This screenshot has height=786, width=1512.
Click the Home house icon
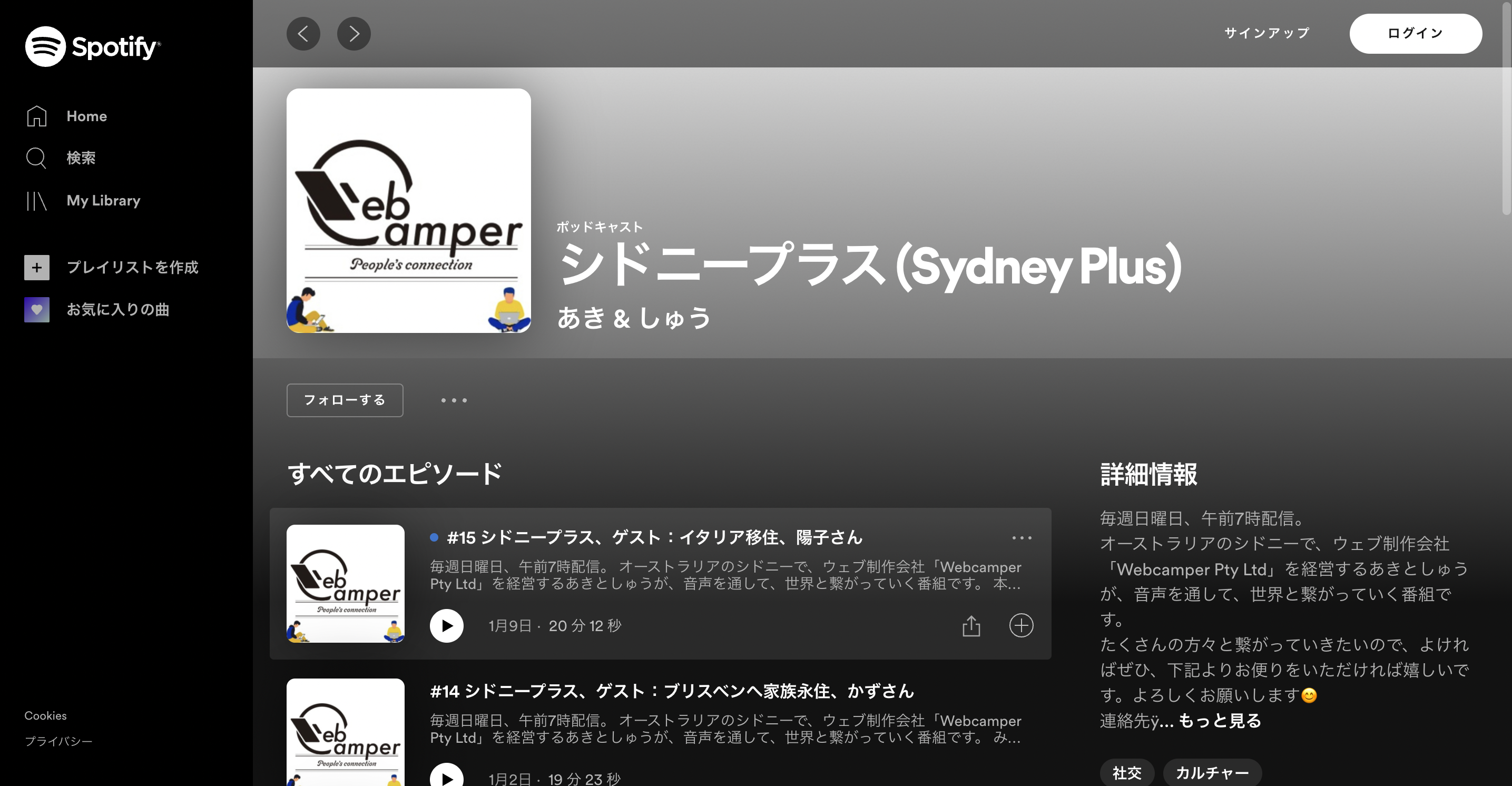(36, 116)
